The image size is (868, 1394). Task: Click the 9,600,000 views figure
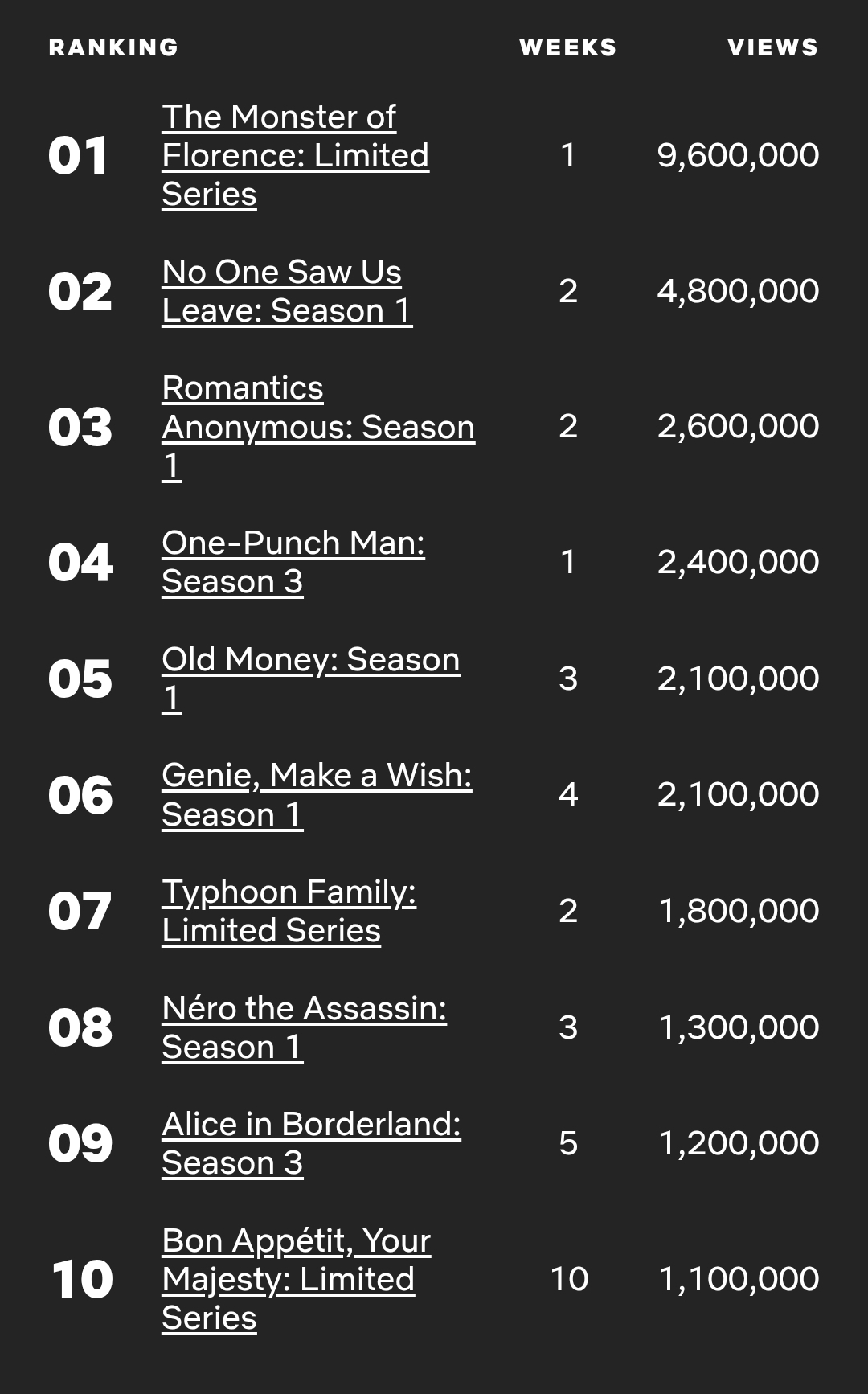coord(738,155)
